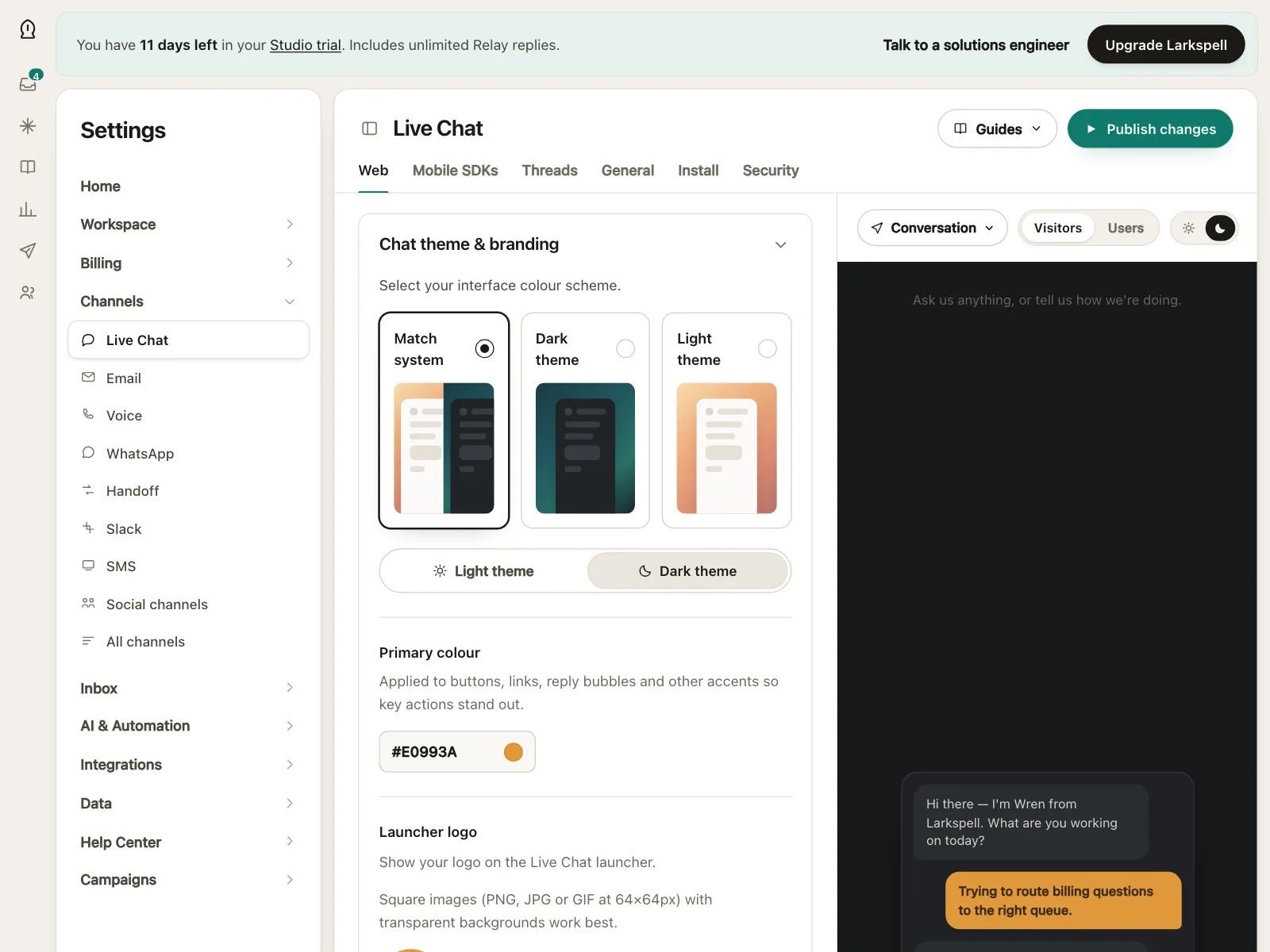Screen dimensions: 1270x952
Task: Switch preview to light mode sun icon
Action: click(1188, 228)
